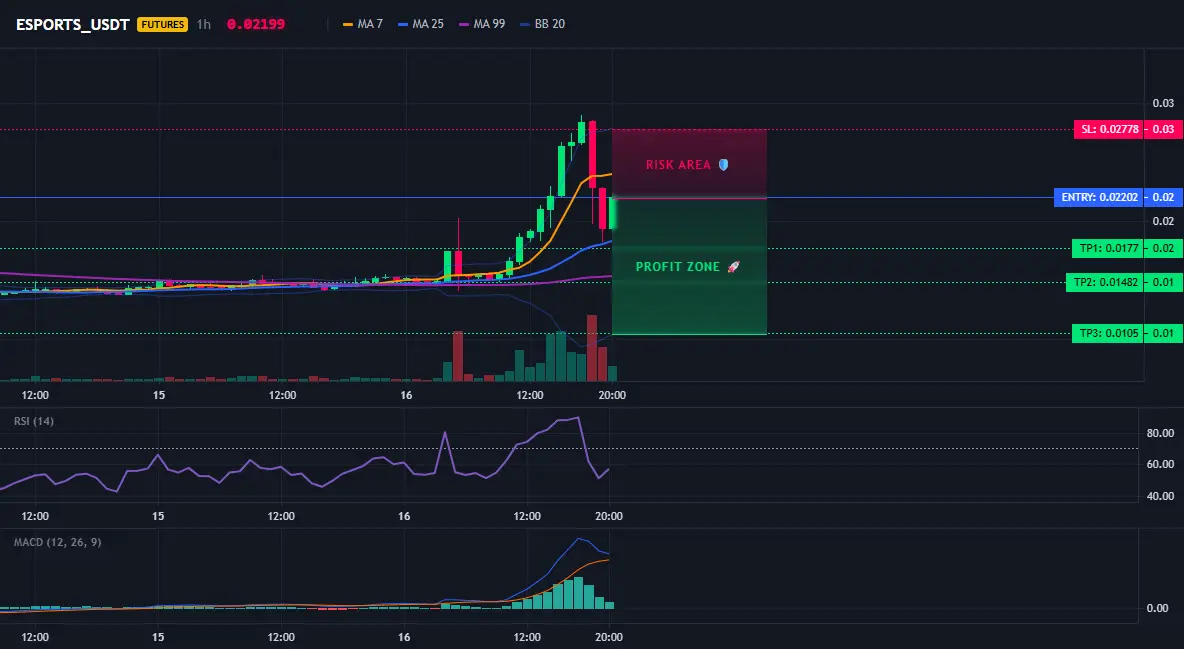This screenshot has width=1184, height=649.
Task: Click the tall red volume bar near date 16
Action: (458, 356)
